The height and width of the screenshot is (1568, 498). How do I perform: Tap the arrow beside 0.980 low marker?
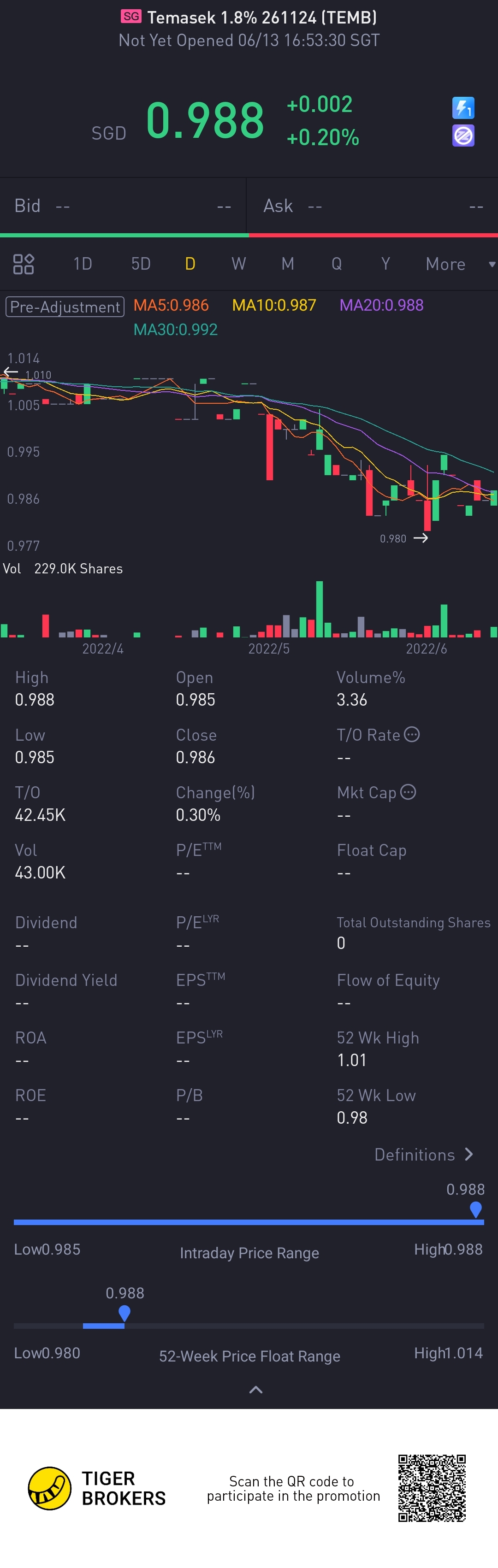point(421,538)
